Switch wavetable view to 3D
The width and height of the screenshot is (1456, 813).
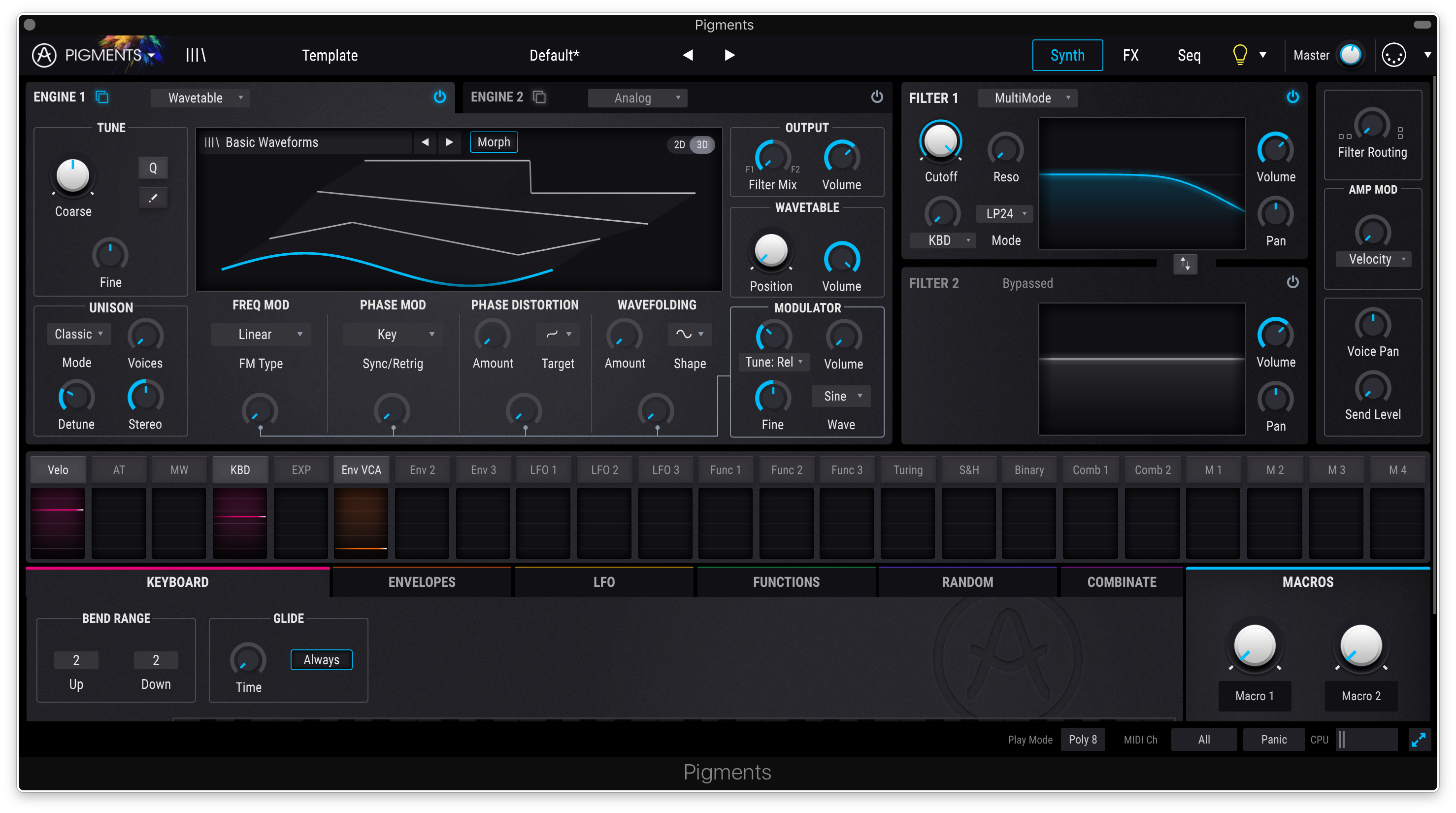[x=702, y=145]
